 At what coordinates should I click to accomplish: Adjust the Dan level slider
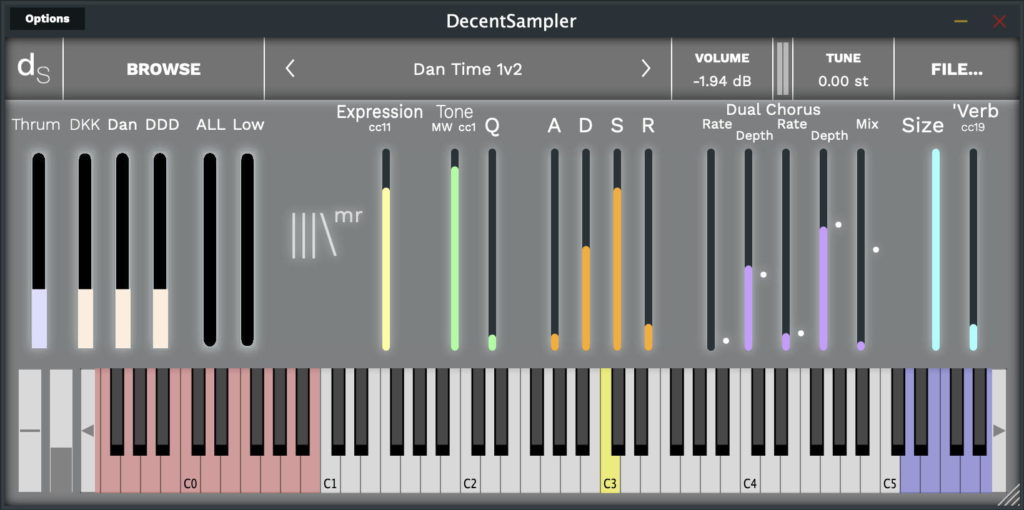point(123,250)
